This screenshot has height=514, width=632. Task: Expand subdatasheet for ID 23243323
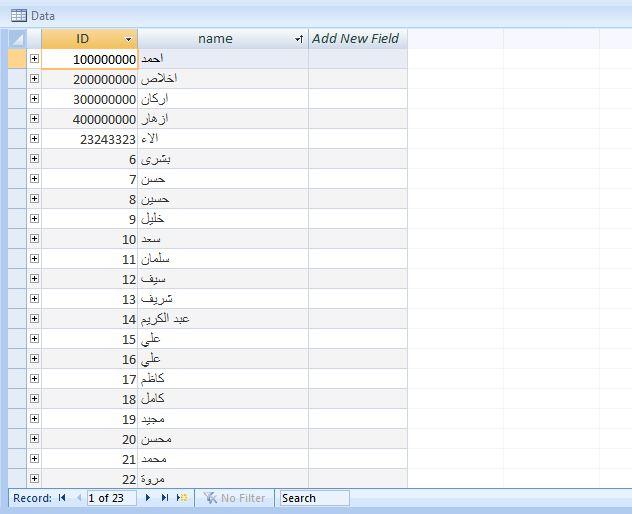[x=34, y=139]
